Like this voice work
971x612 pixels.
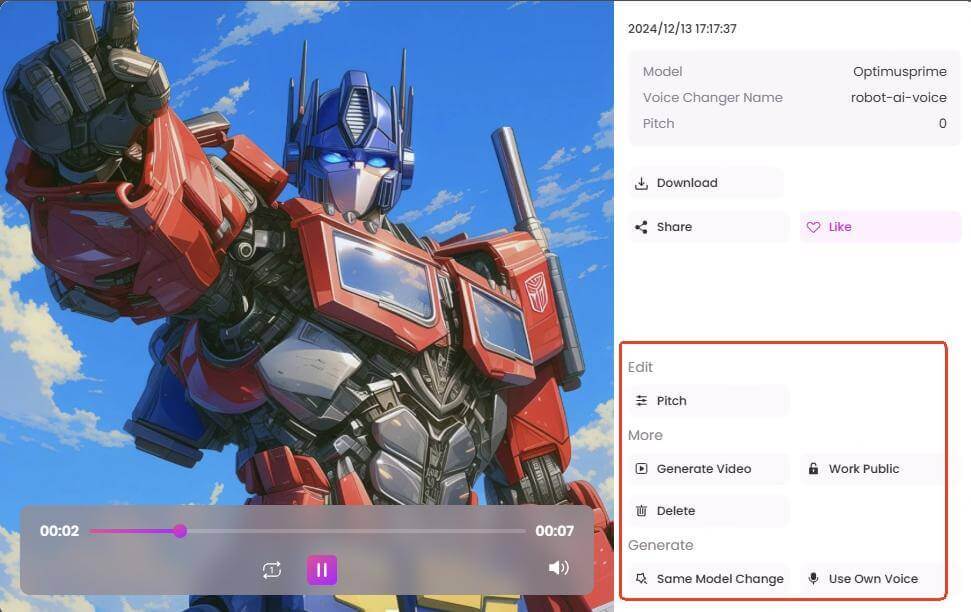point(881,227)
